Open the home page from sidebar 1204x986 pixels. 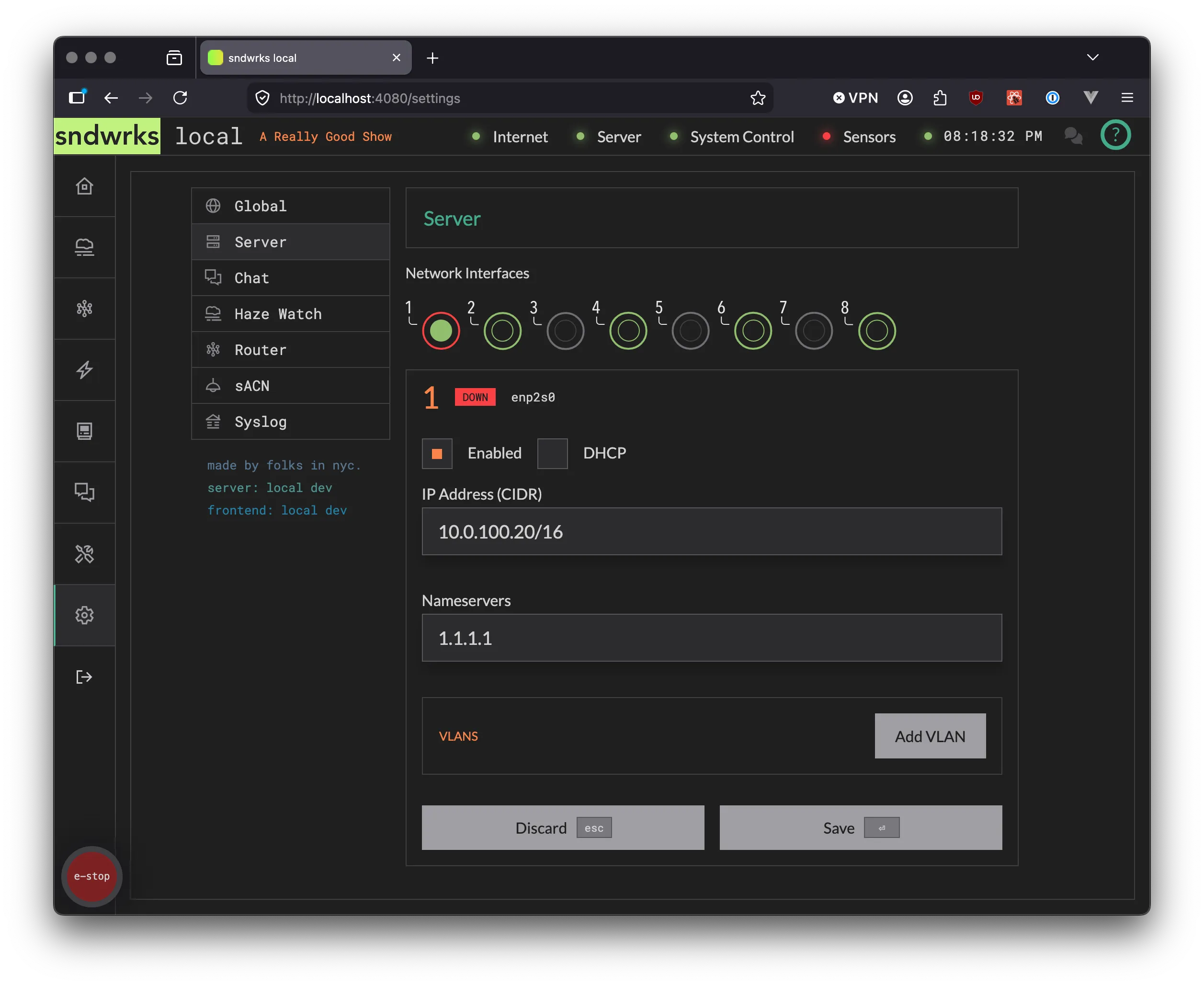(x=85, y=186)
